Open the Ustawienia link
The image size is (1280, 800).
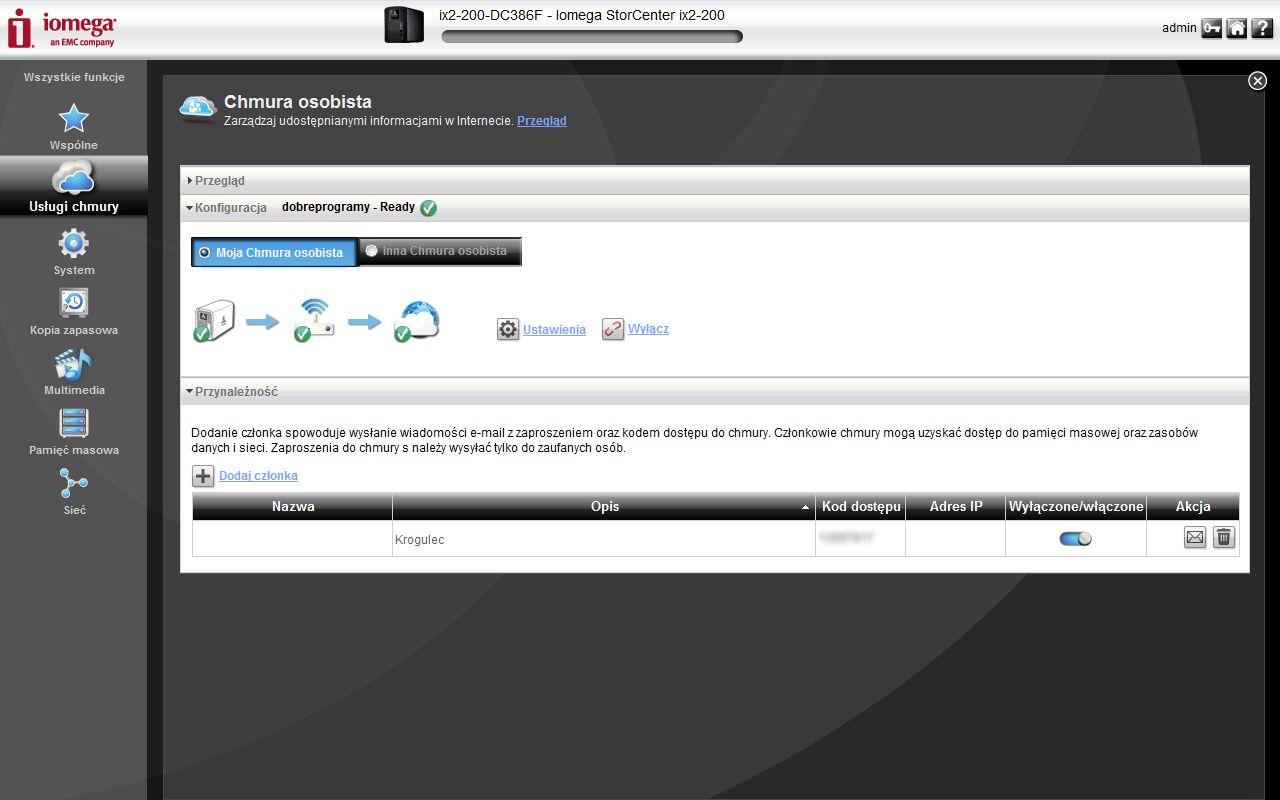click(554, 329)
